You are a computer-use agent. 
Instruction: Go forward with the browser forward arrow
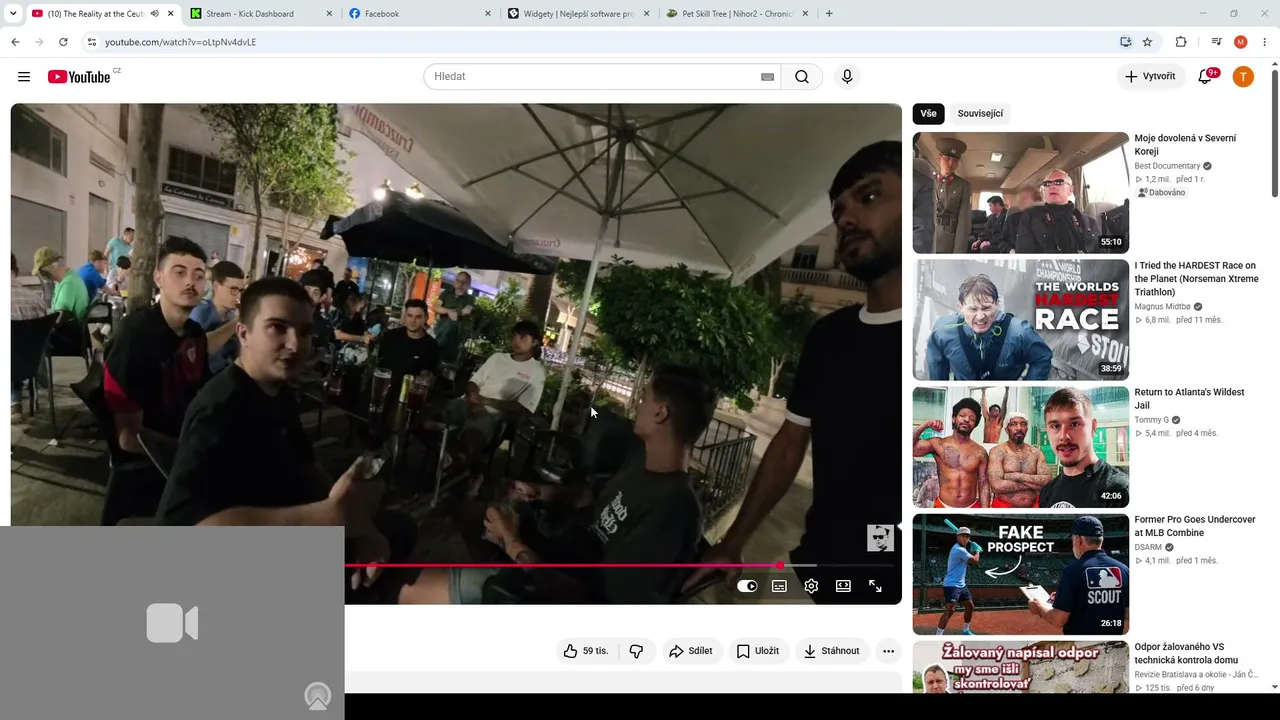[x=39, y=42]
